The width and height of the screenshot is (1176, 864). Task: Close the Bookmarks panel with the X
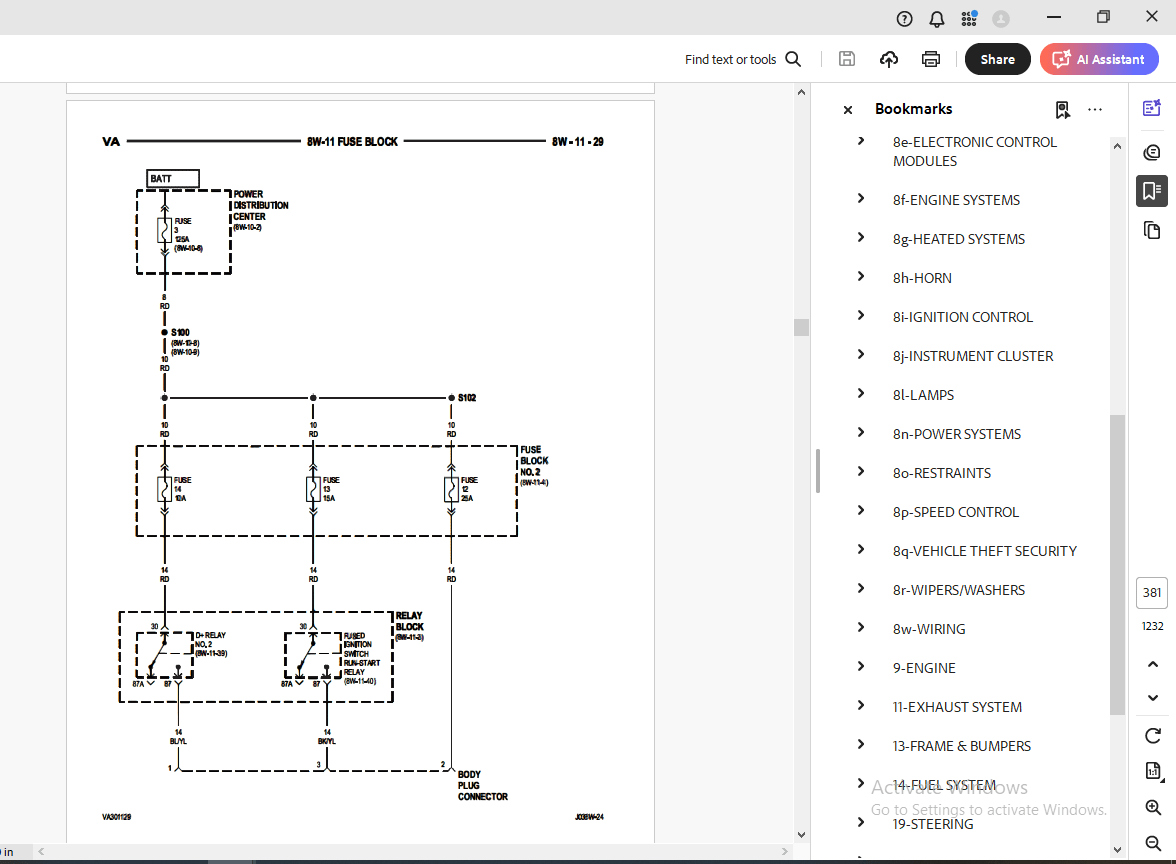pyautogui.click(x=847, y=109)
